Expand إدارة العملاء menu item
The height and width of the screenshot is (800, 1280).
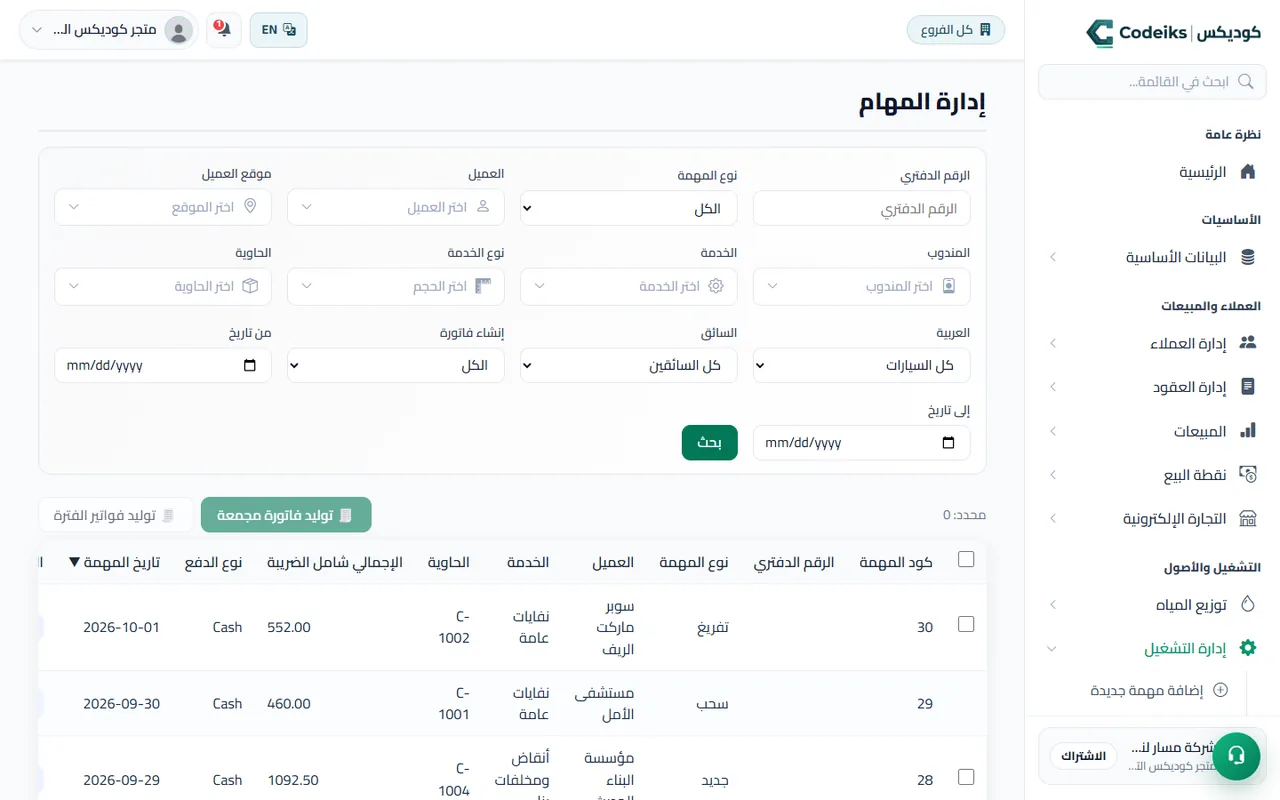coord(1152,343)
